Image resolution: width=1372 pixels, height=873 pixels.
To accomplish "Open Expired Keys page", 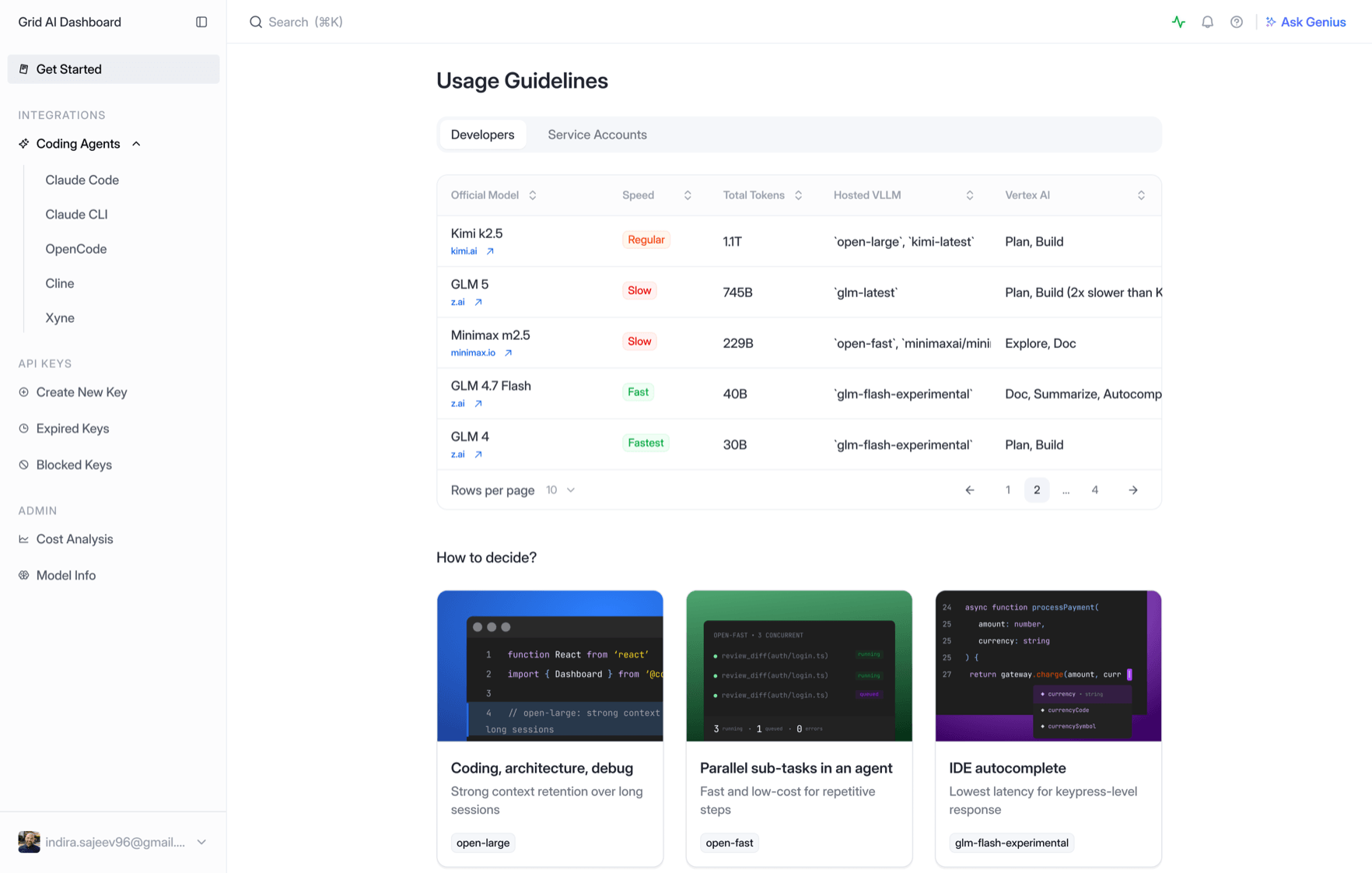I will (72, 429).
